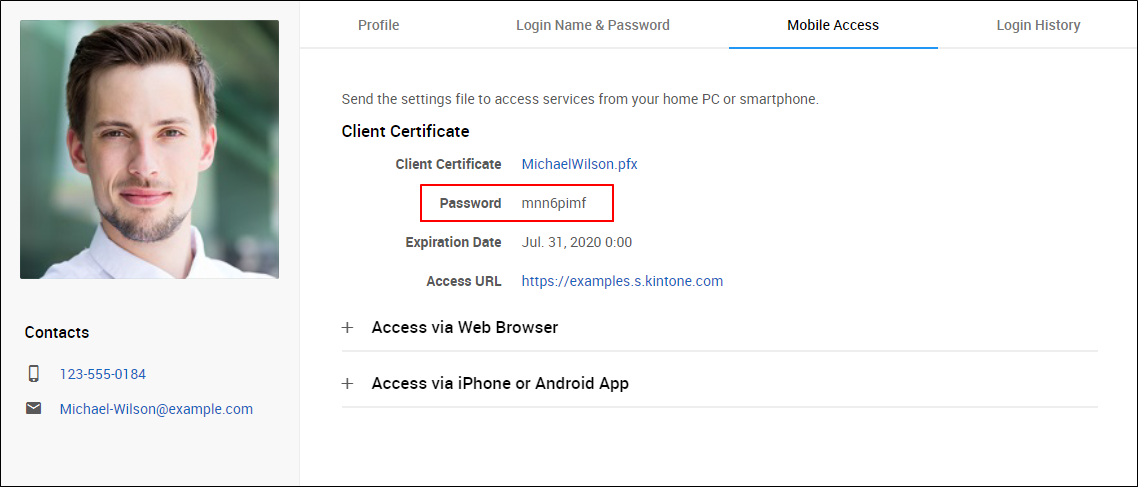Click the user's profile photo
This screenshot has height=487, width=1138.
coord(149,149)
